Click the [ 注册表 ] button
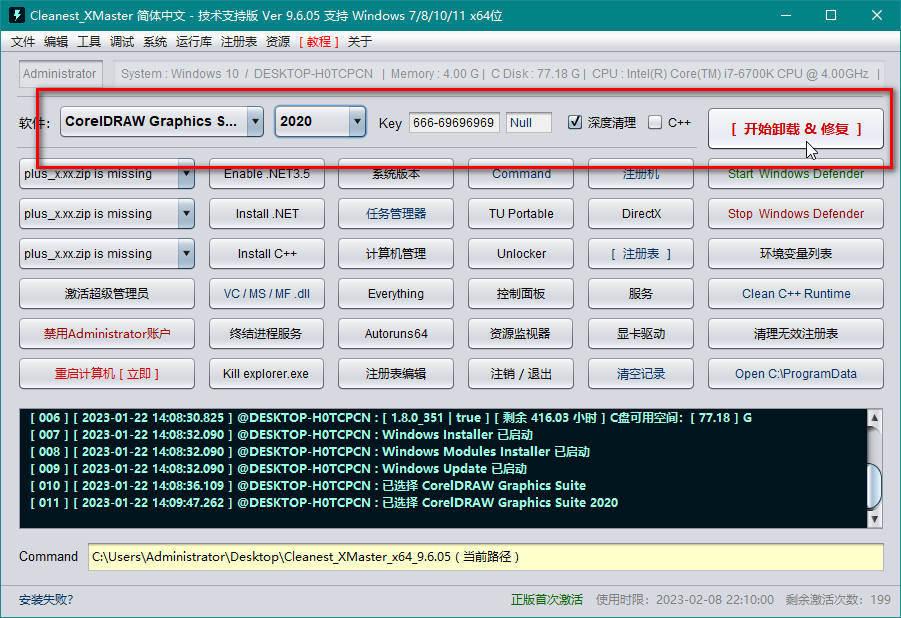Viewport: 901px width, 618px height. (641, 254)
